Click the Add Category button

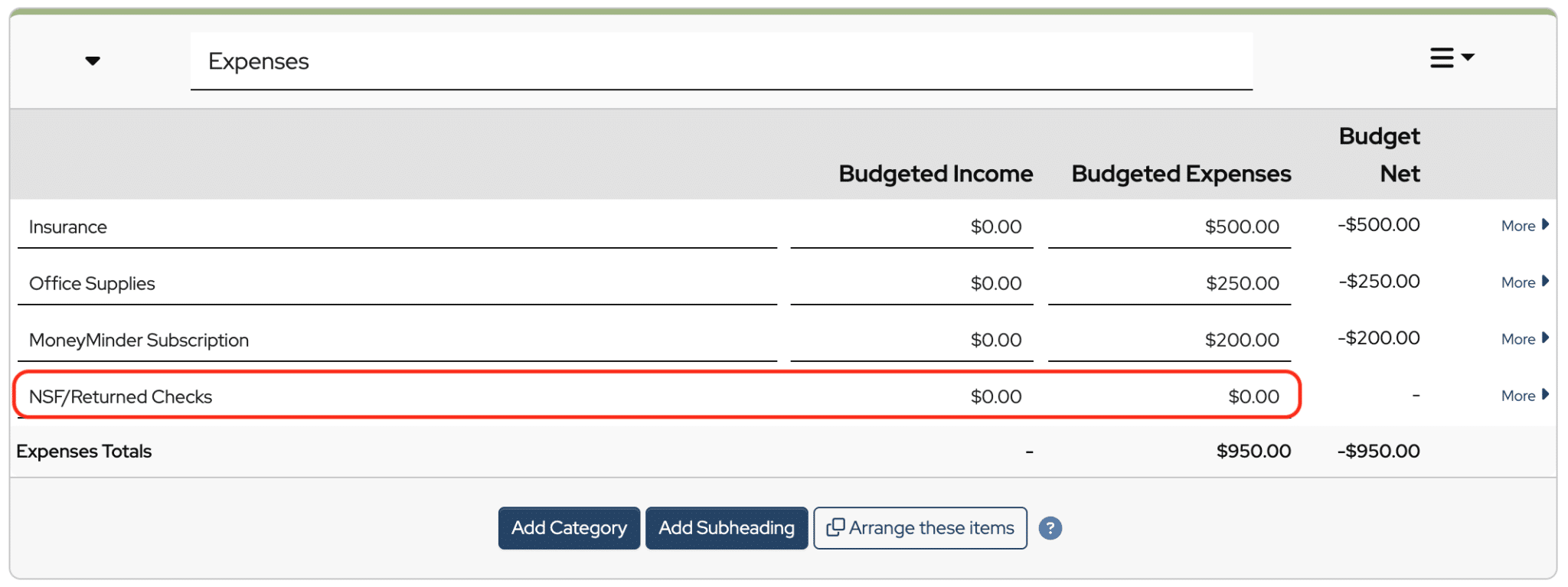[x=569, y=528]
